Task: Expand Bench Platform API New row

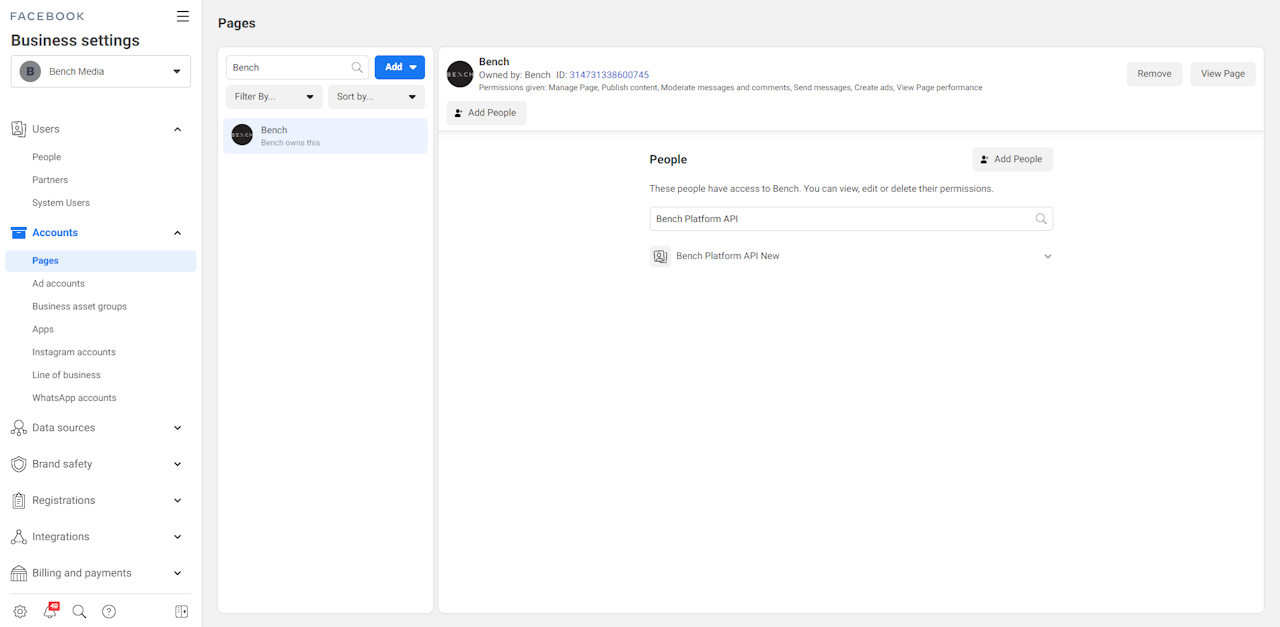Action: tap(1047, 256)
